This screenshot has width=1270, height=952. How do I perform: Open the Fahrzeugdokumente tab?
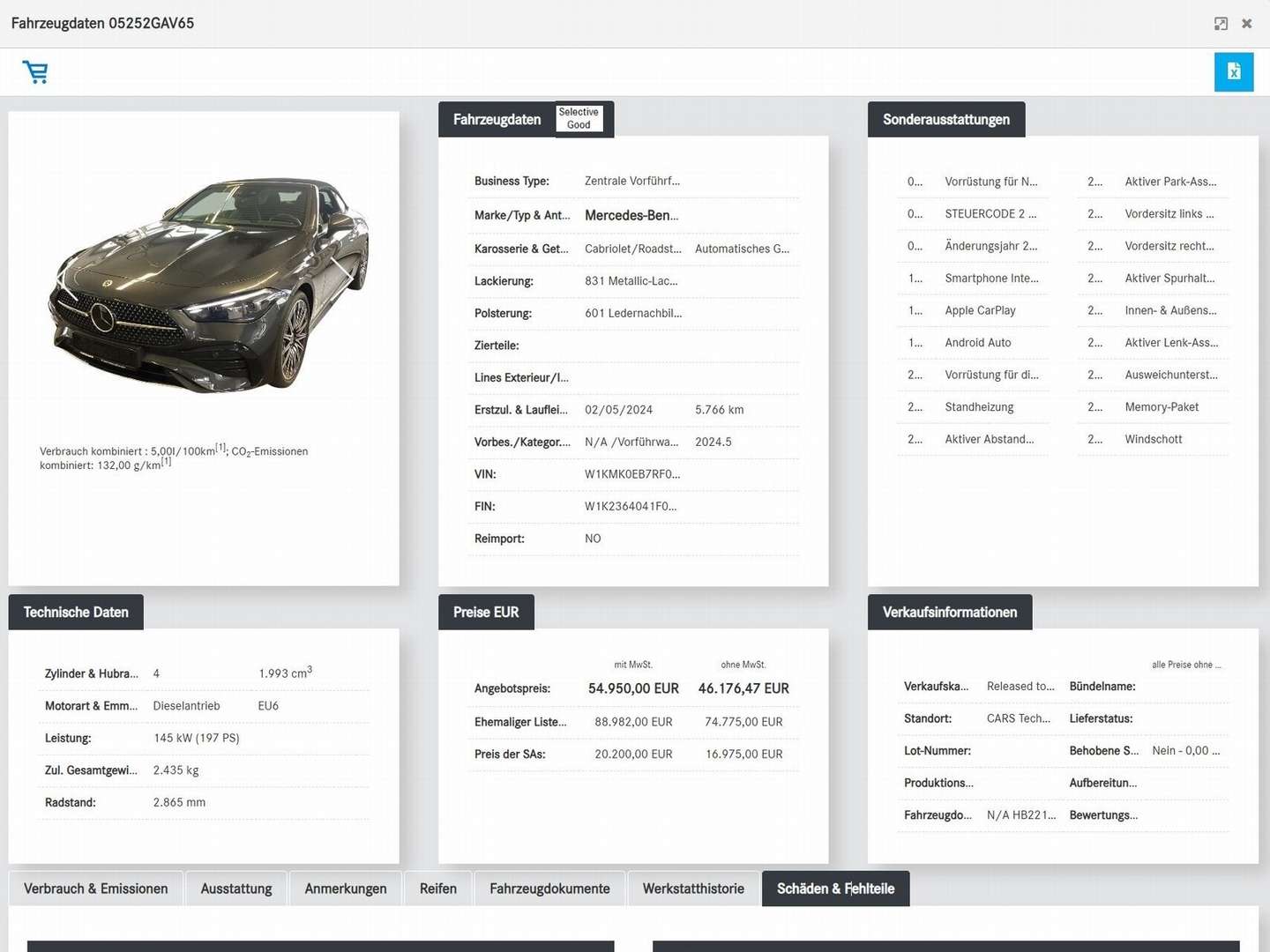tap(550, 889)
